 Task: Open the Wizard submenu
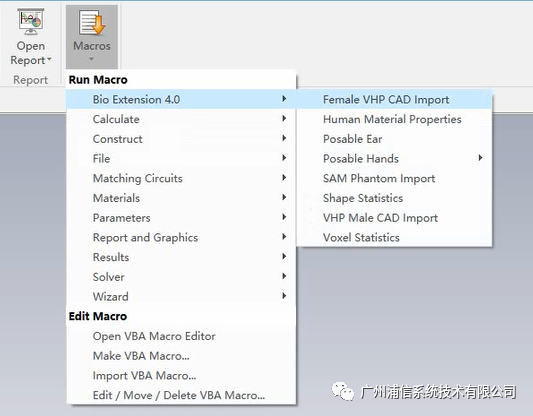tap(181, 296)
